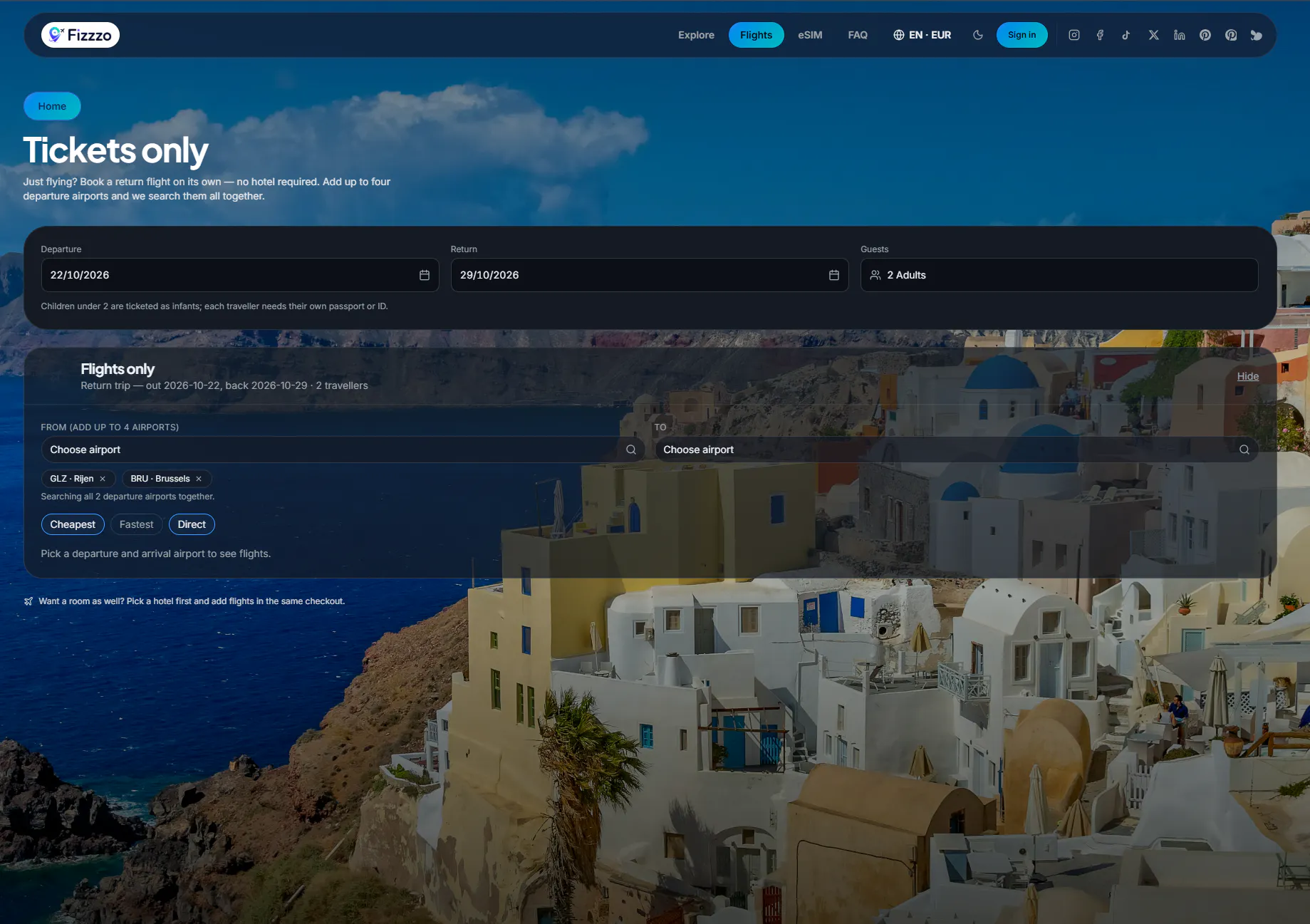The image size is (1310, 924).
Task: Open the Fizzzo Instagram page
Action: pyautogui.click(x=1074, y=35)
